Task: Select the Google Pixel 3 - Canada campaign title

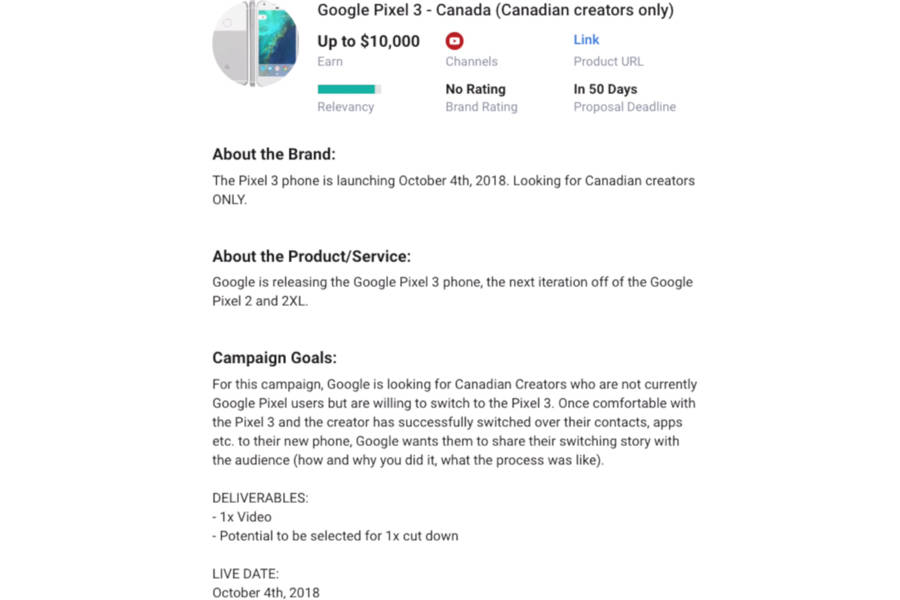Action: coord(495,11)
